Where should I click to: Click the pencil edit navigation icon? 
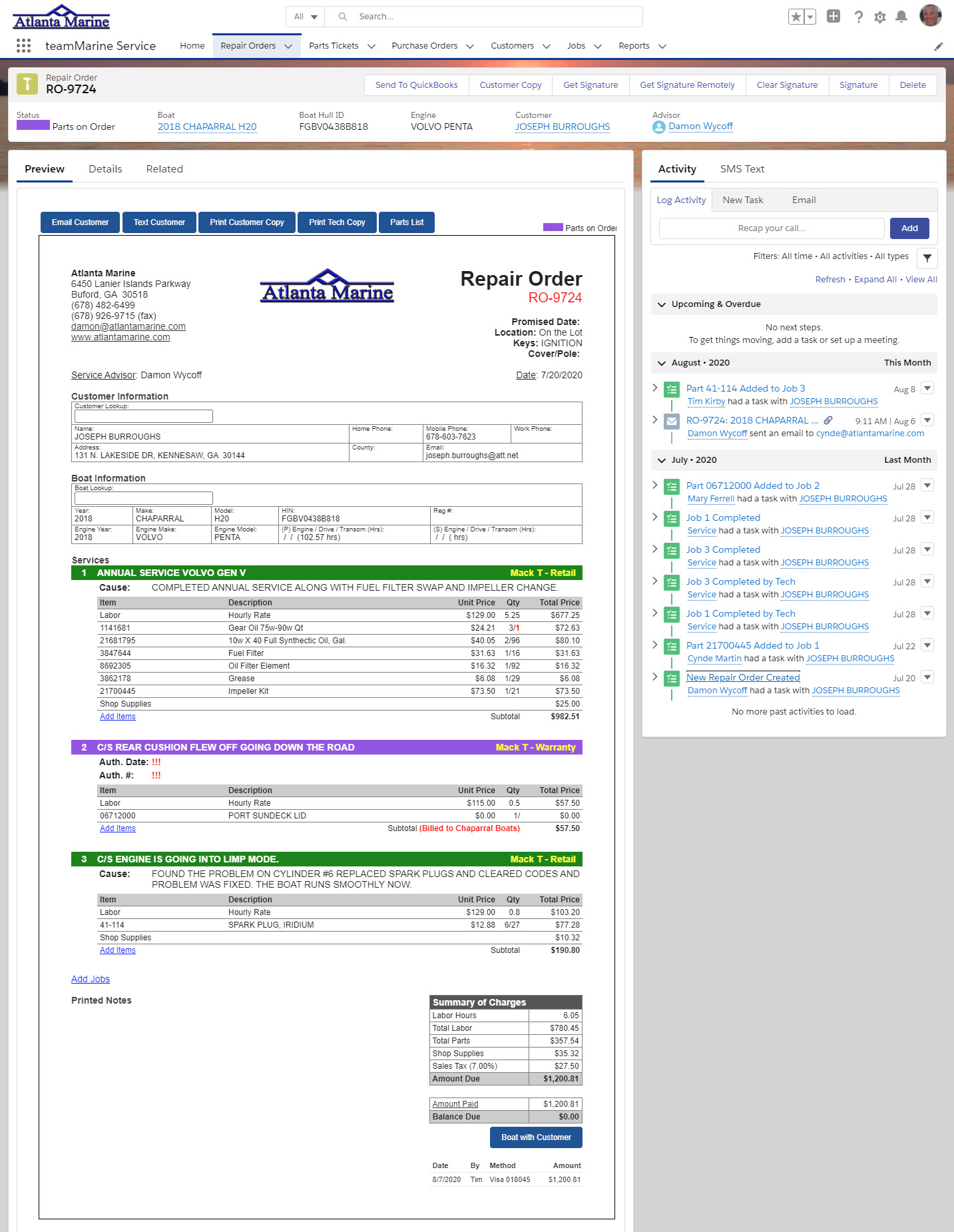(939, 46)
